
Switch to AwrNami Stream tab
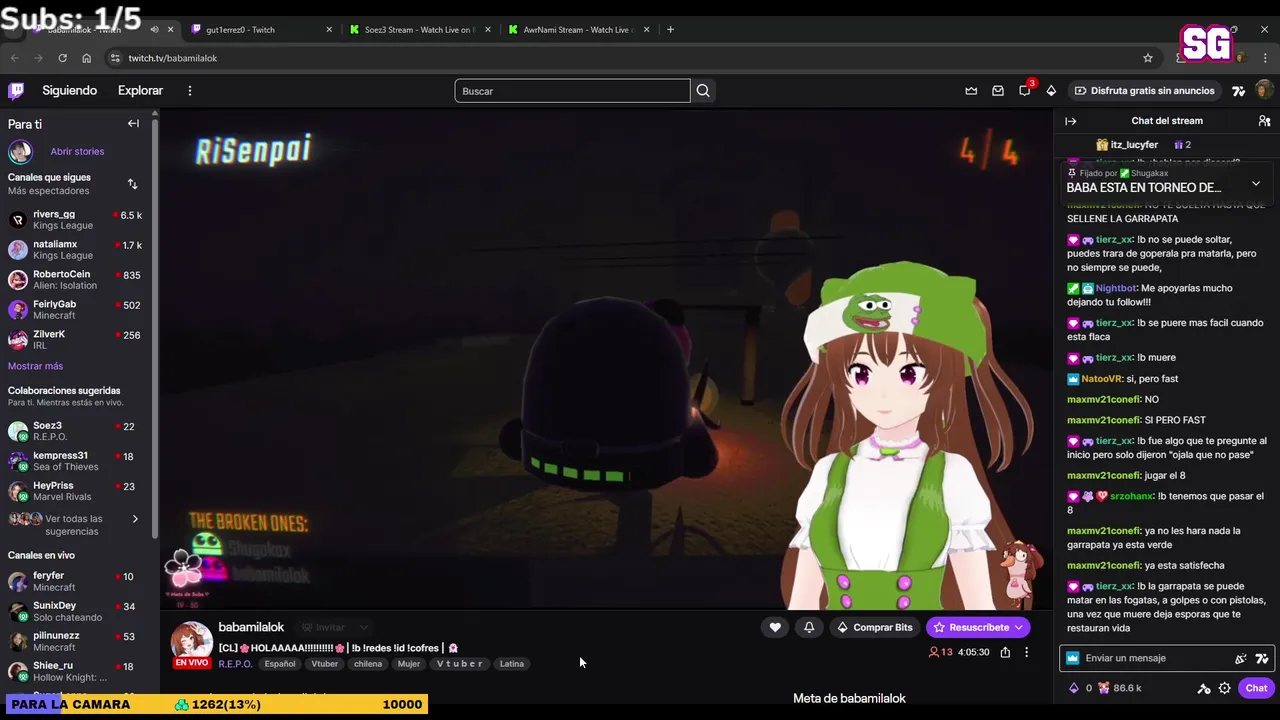click(x=578, y=29)
